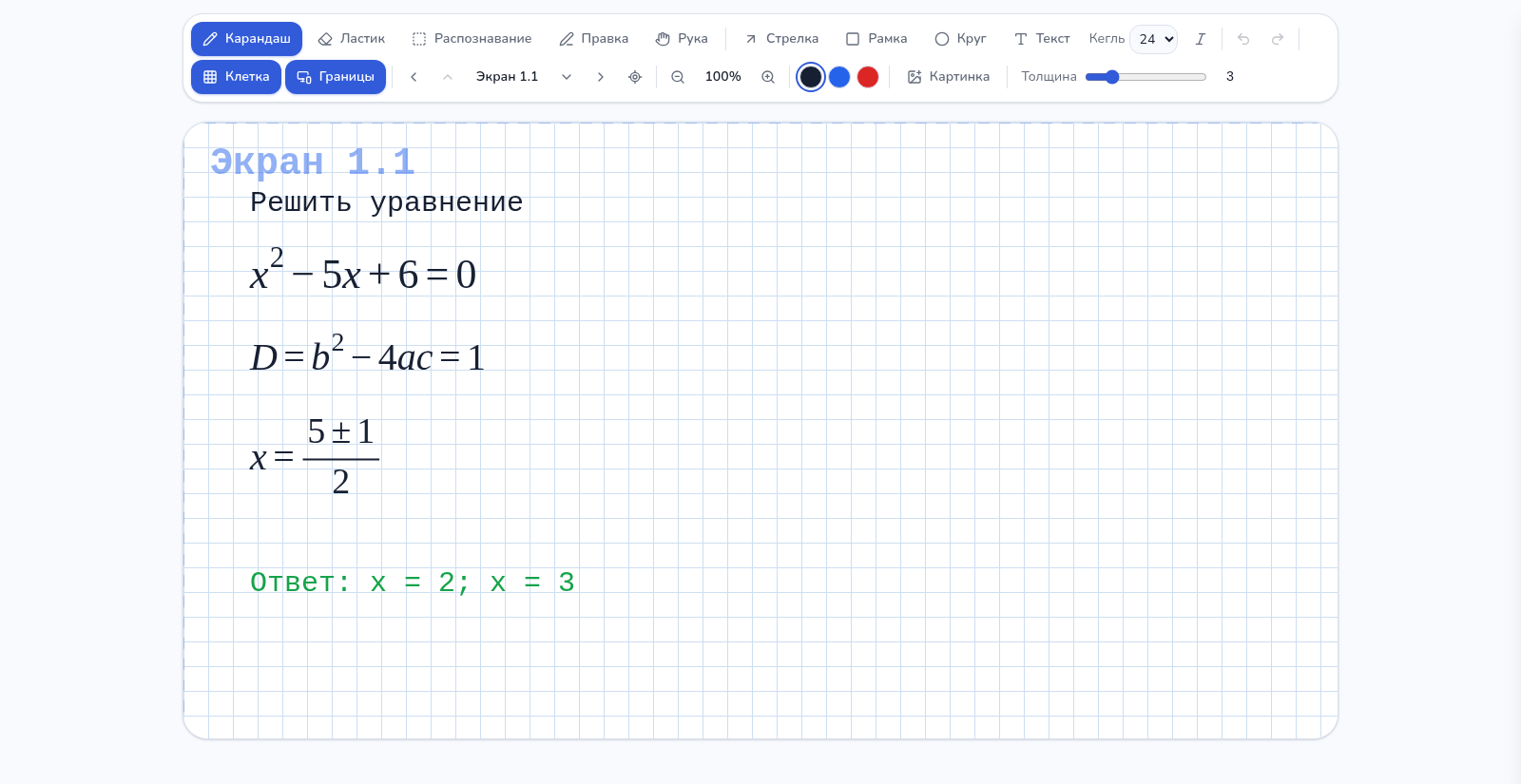Open the Кегль font size dropdown
Screen dimensions: 1521x784
(x=1154, y=39)
